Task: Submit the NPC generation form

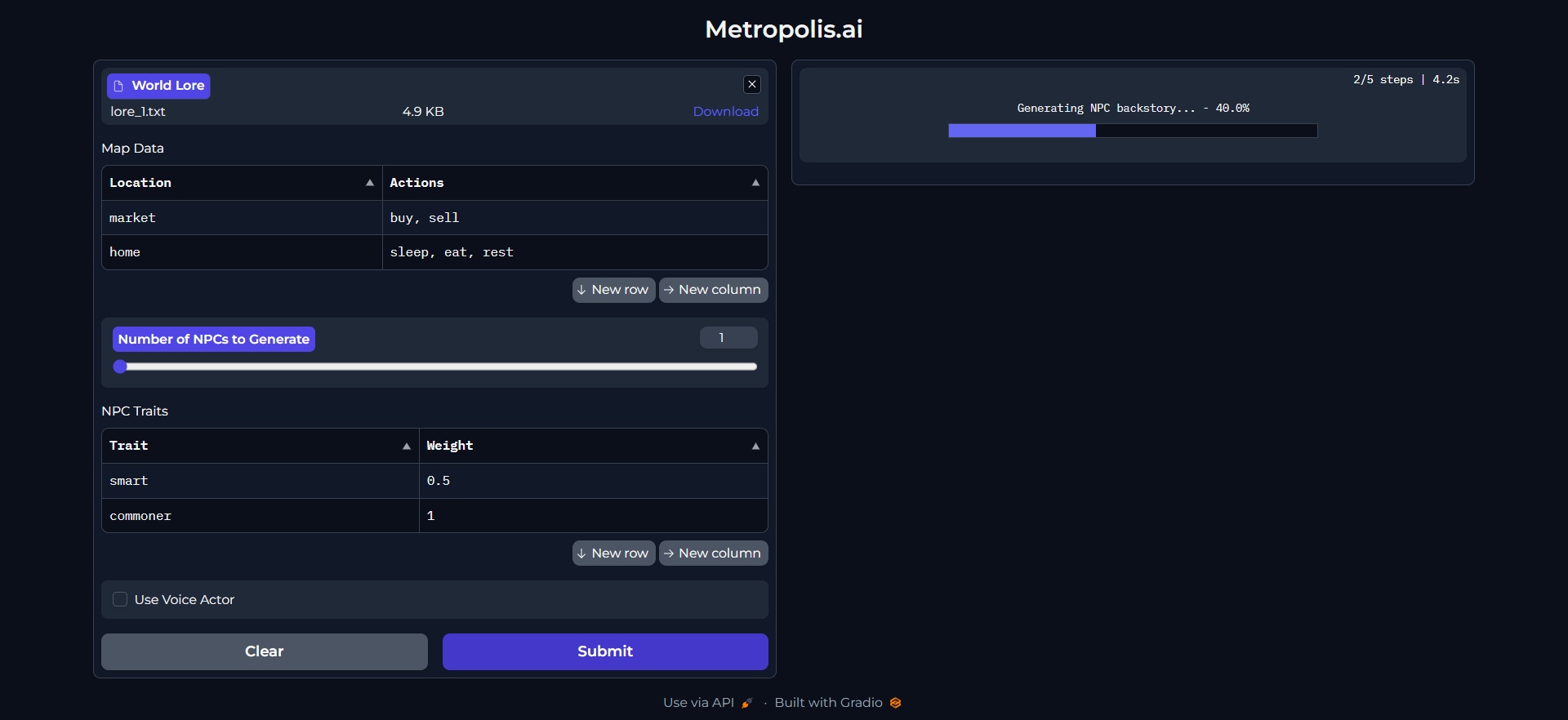Action: [x=605, y=651]
